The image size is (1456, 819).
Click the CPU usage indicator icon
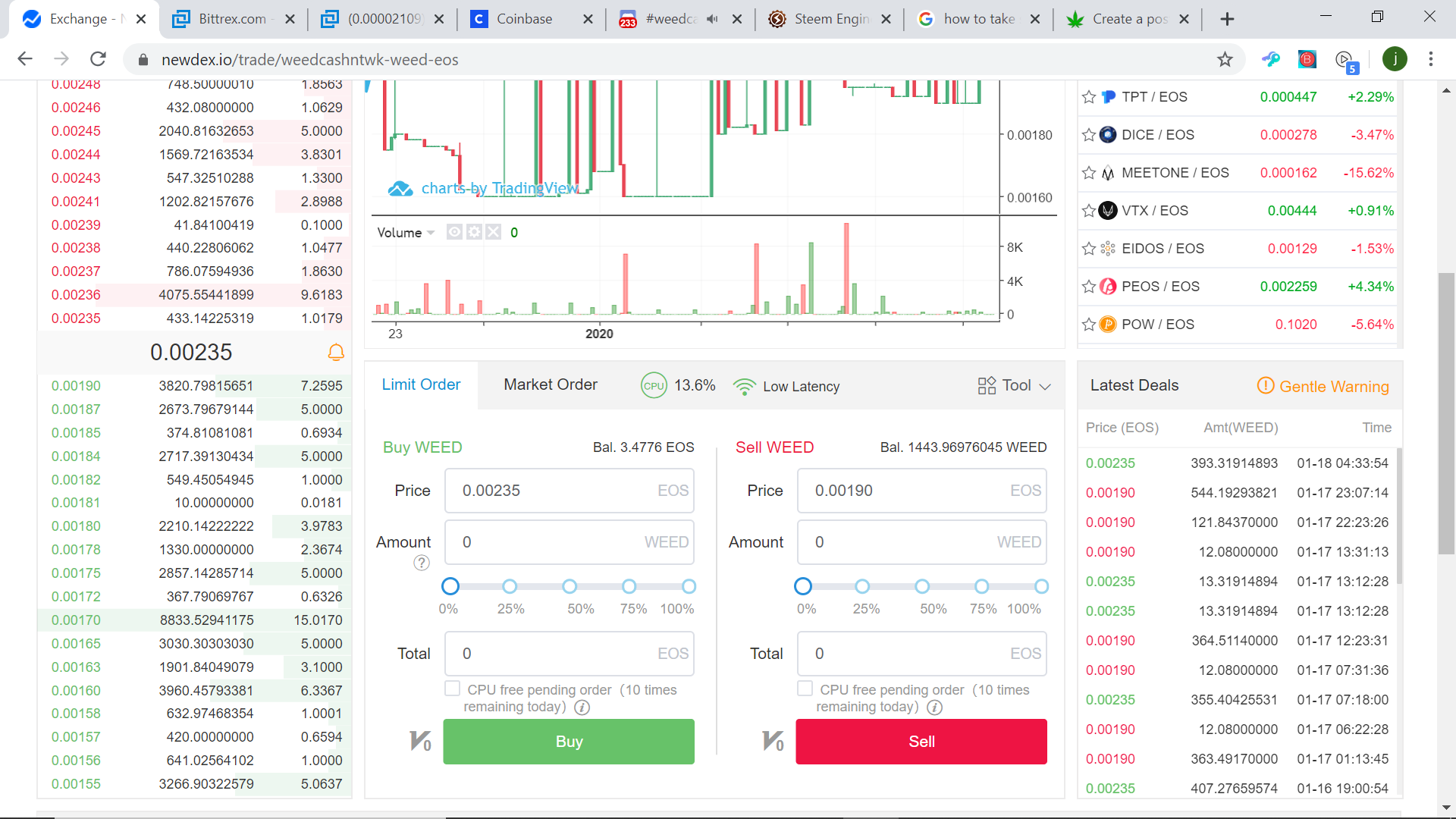click(654, 386)
